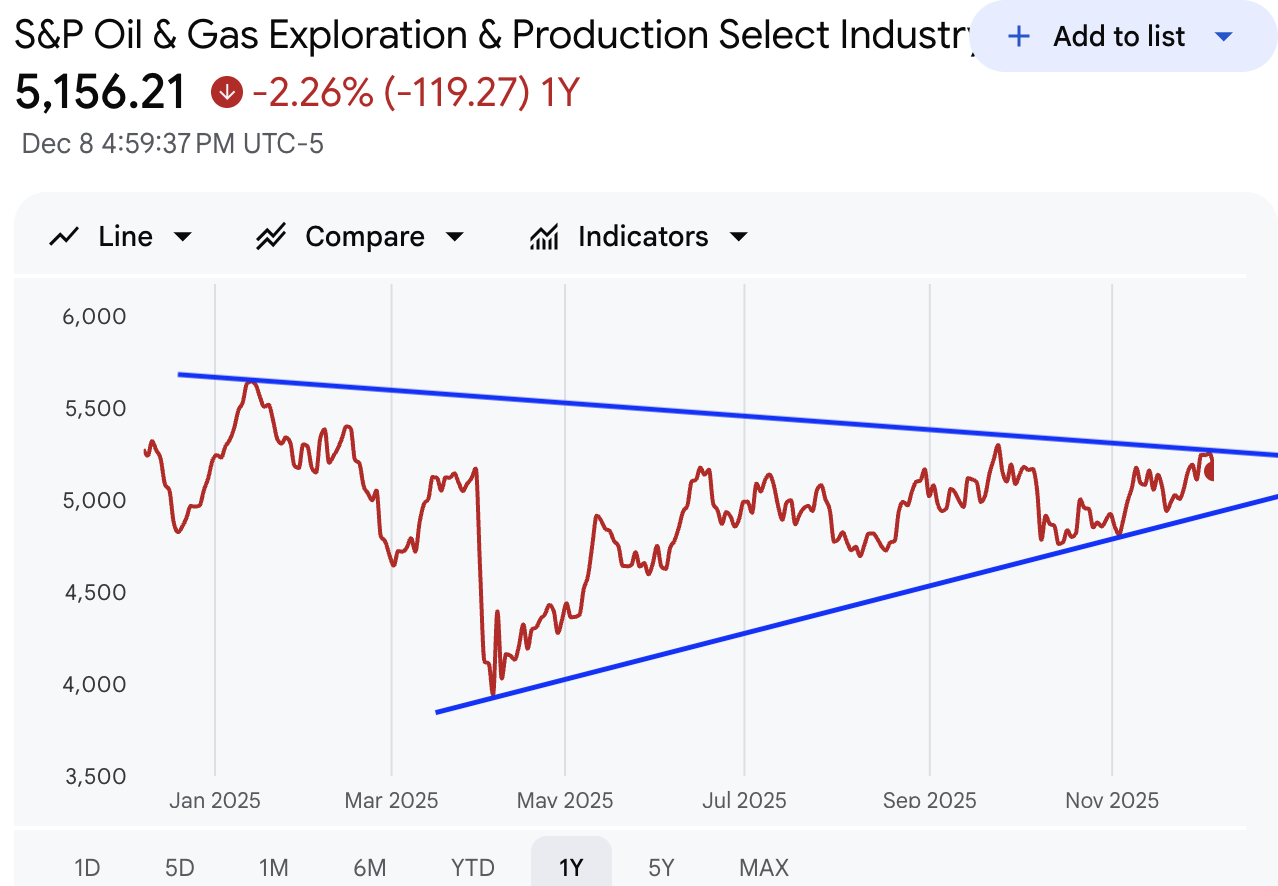Viewport: 1278px width, 886px height.
Task: Click the Line chart type icon
Action: click(65, 237)
